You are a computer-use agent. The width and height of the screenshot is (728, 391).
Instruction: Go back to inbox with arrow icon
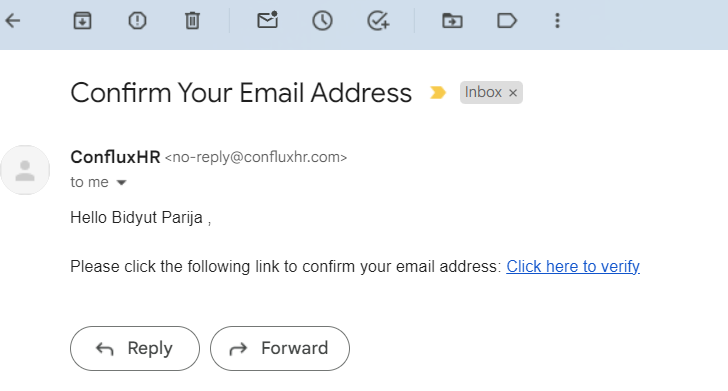click(13, 20)
